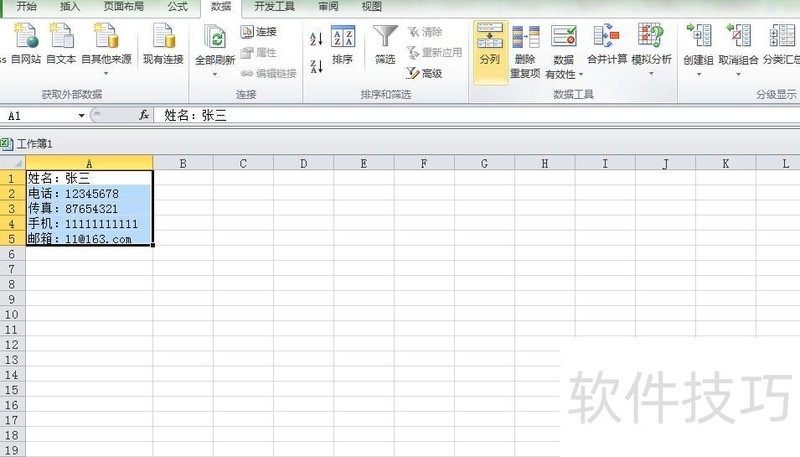800x457 pixels.
Task: Select row 1 header
Action: (12, 178)
